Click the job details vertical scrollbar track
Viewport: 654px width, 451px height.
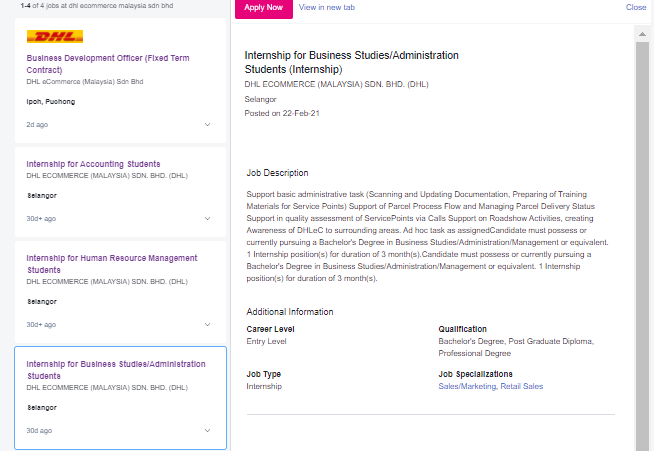pos(642,246)
